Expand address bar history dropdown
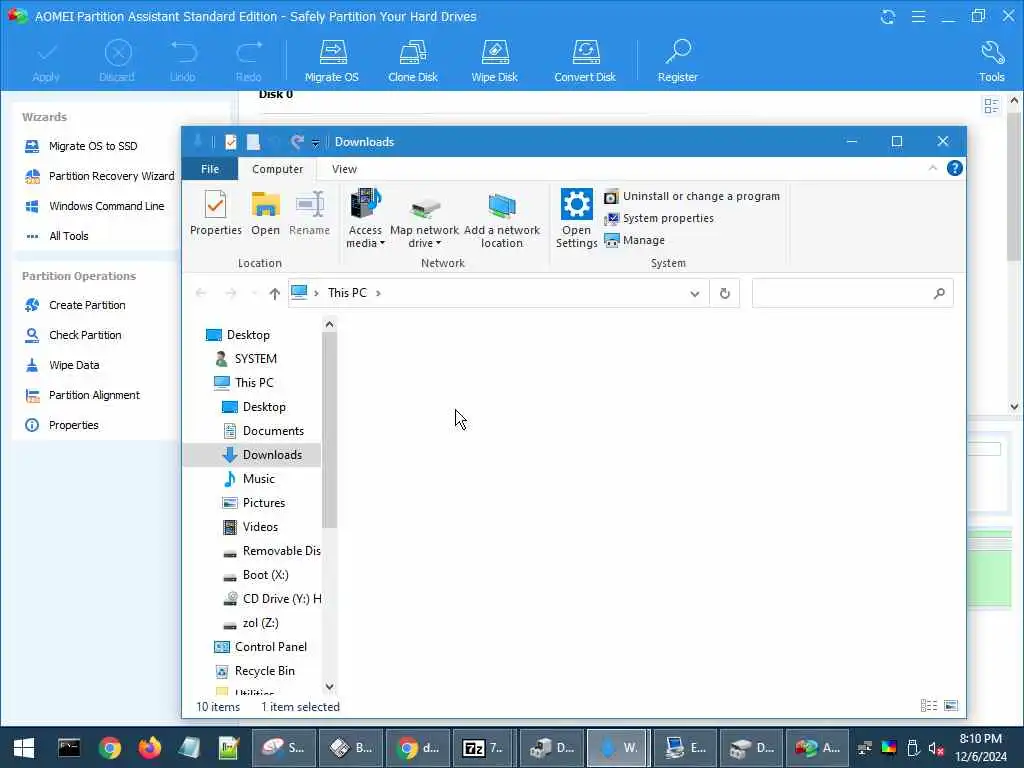The width and height of the screenshot is (1024, 768). pos(694,293)
